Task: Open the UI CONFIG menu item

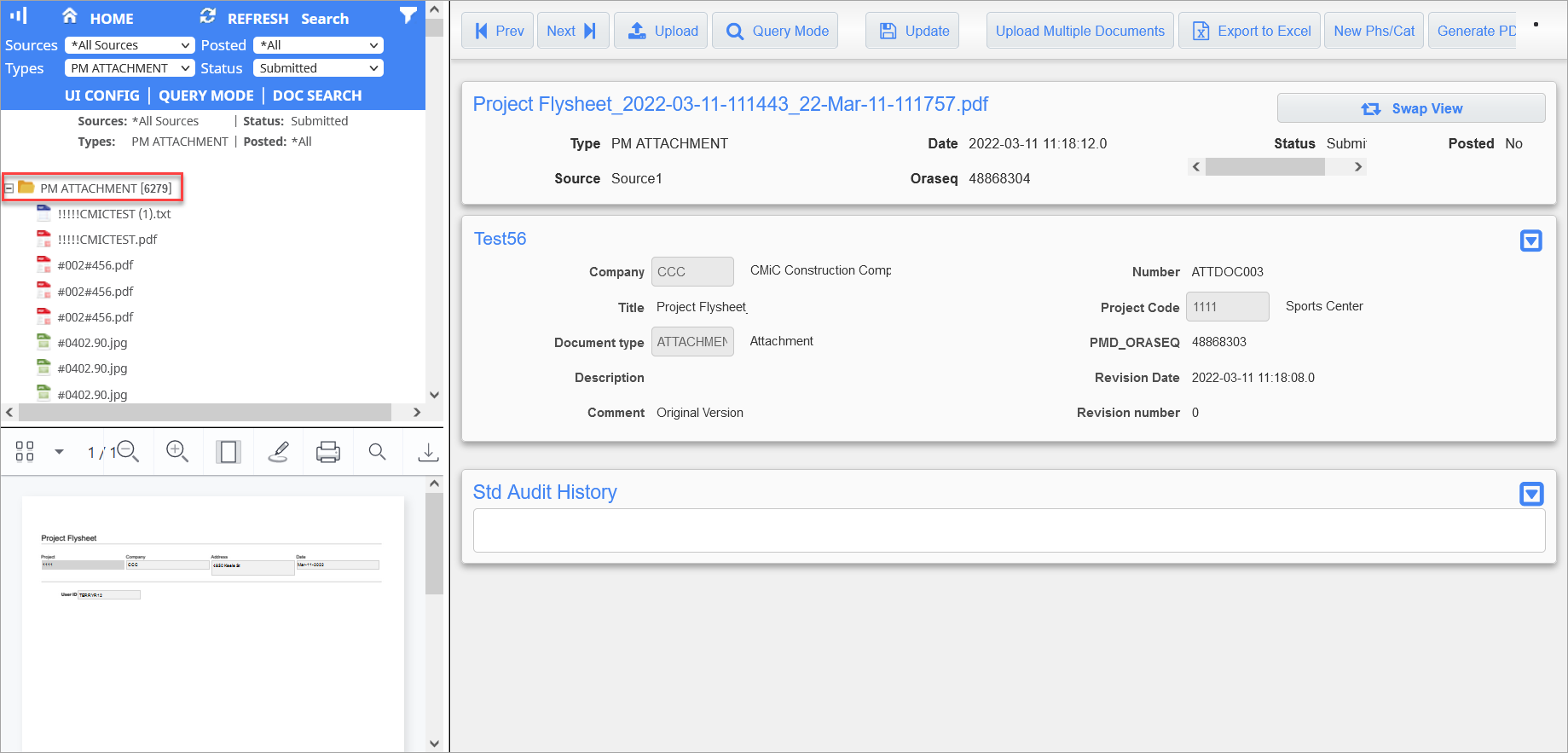Action: pos(101,96)
